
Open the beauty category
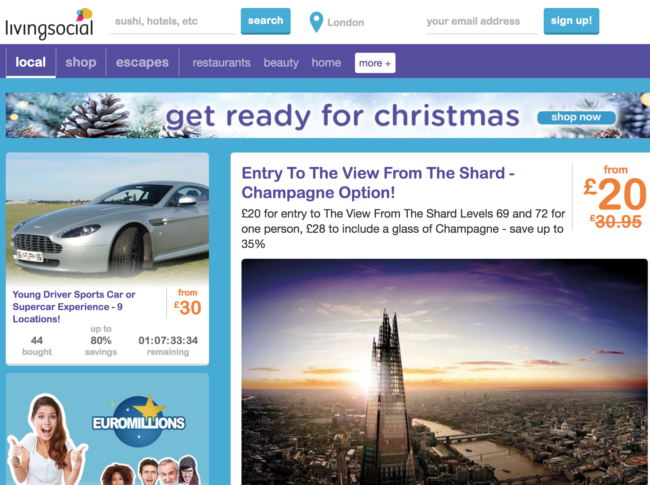point(281,63)
